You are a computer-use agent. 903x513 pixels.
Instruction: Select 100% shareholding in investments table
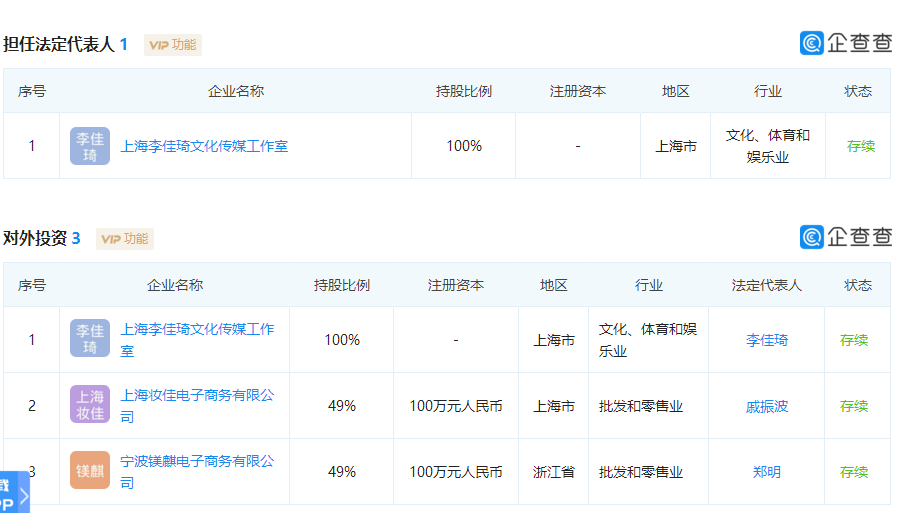tap(342, 340)
